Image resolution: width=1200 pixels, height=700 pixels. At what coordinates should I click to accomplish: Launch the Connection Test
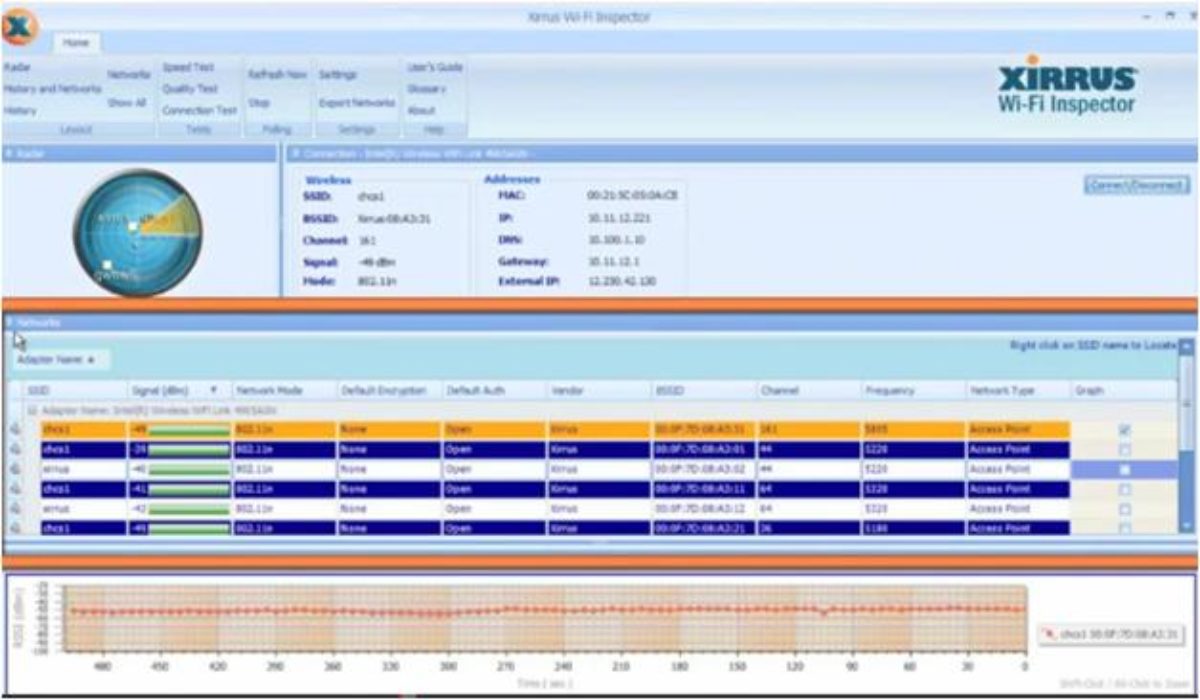point(200,111)
